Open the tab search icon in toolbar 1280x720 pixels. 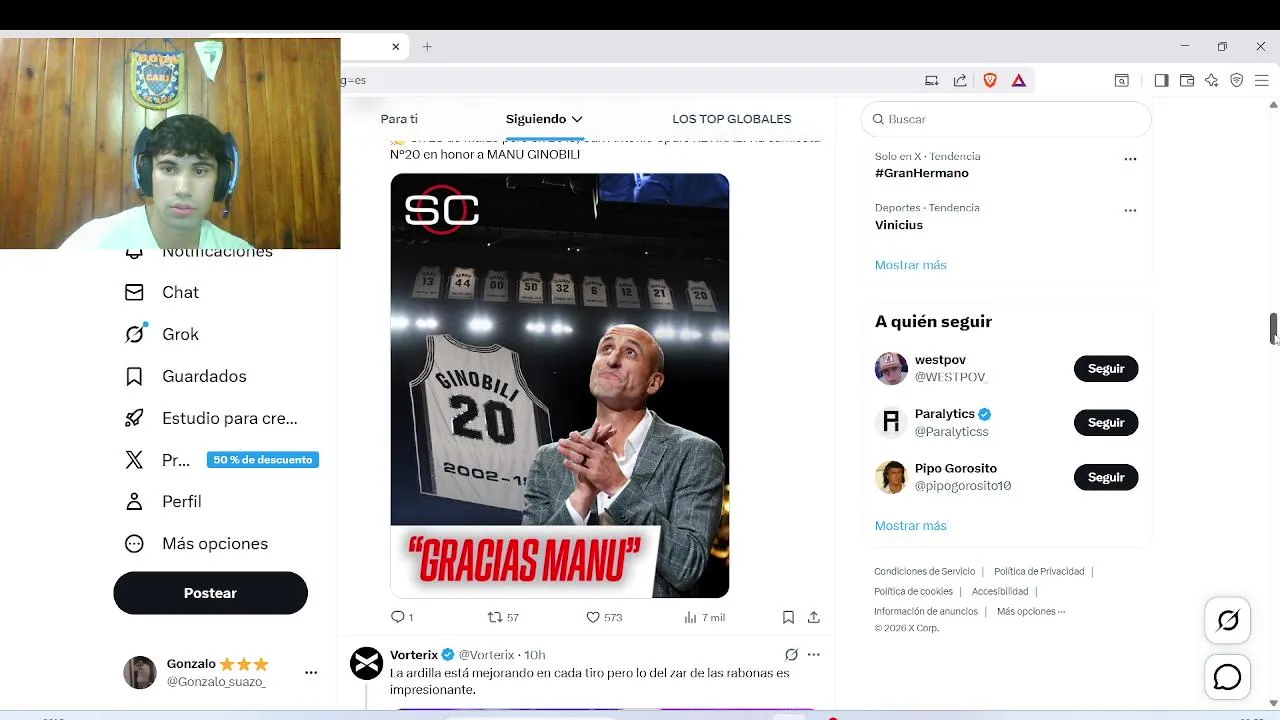pos(1122,81)
